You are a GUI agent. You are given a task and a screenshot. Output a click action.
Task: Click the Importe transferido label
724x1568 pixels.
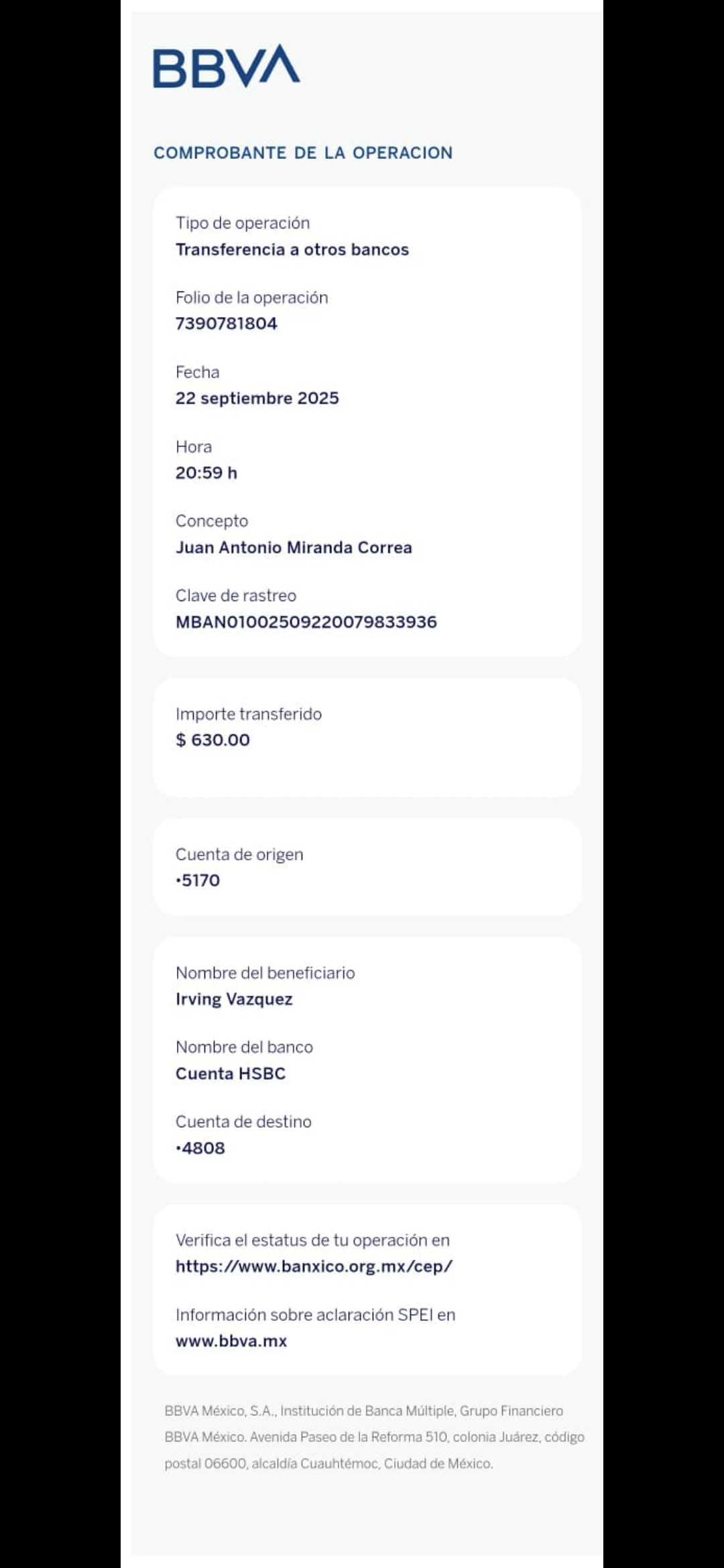tap(249, 714)
